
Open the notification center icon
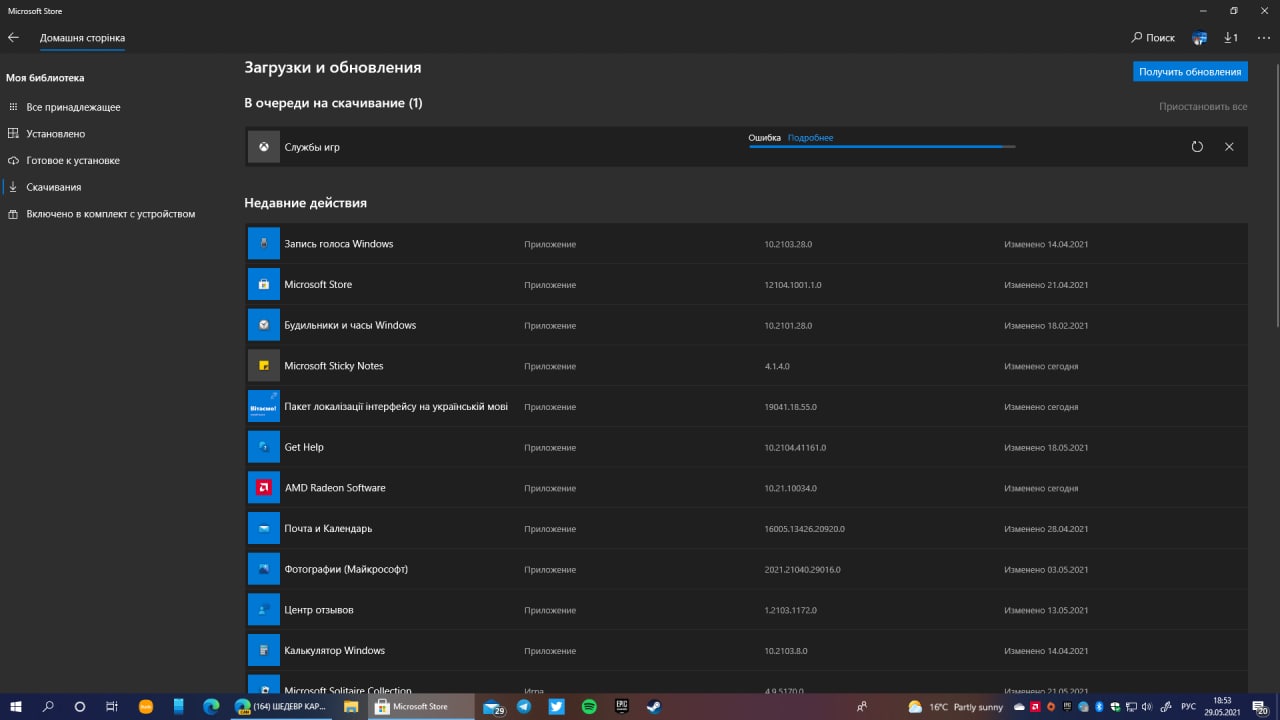(1262, 706)
